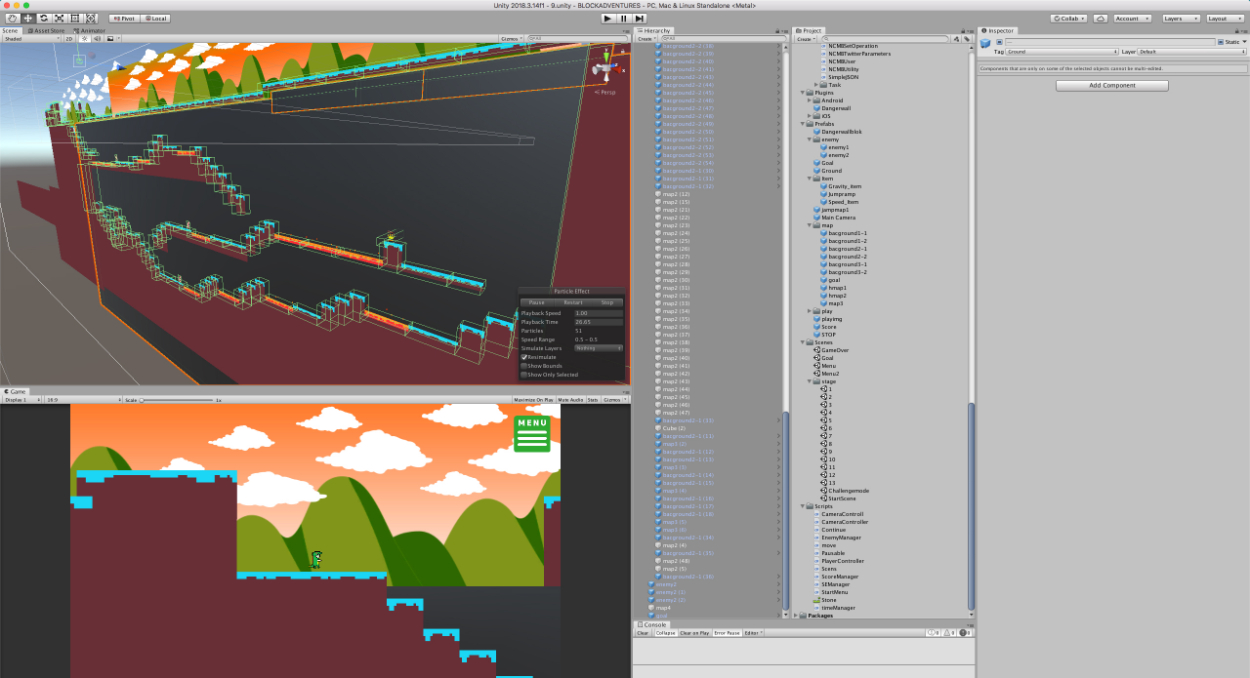
Task: Select the Rect Transform tool
Action: point(76,18)
